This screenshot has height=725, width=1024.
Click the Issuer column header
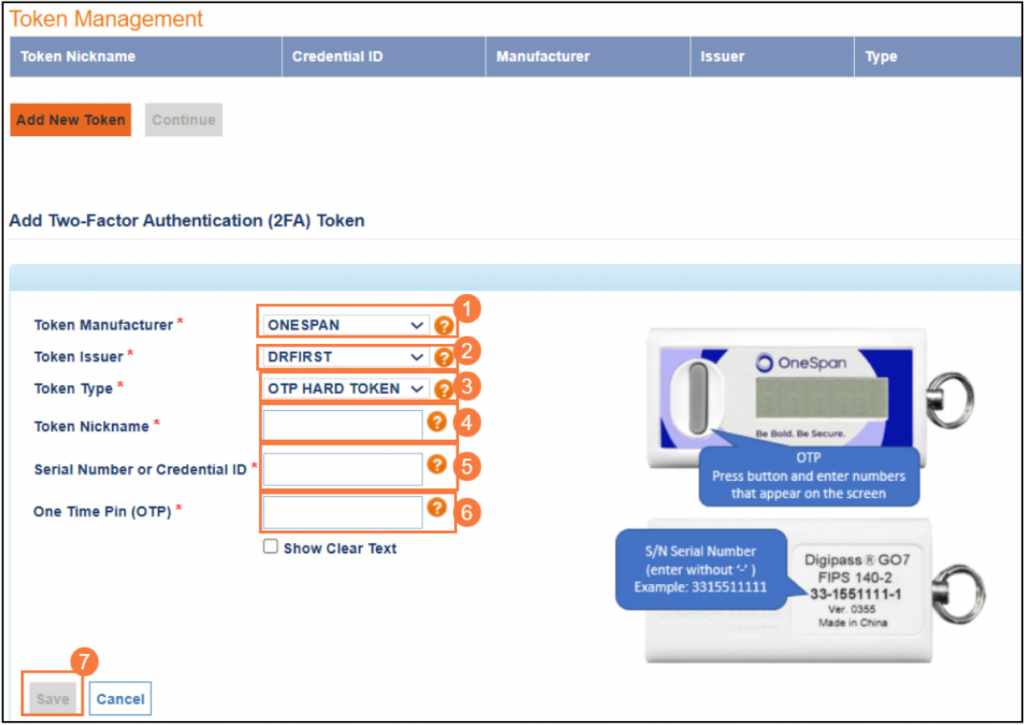(x=722, y=57)
